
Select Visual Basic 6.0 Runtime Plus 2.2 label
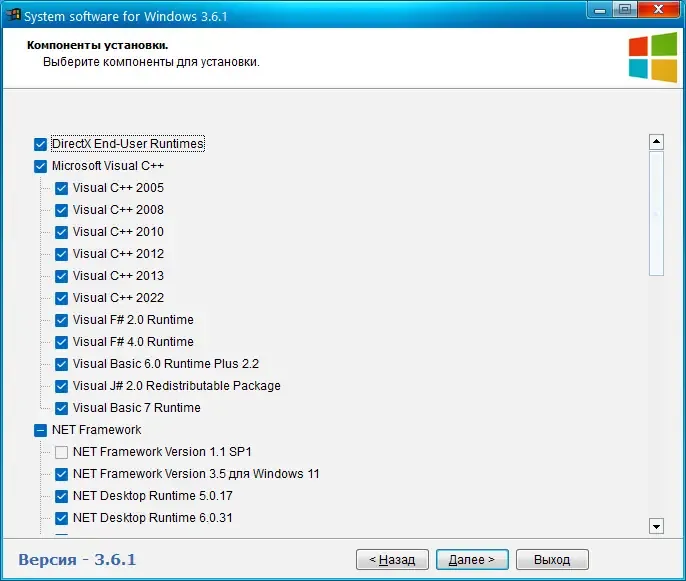click(166, 364)
